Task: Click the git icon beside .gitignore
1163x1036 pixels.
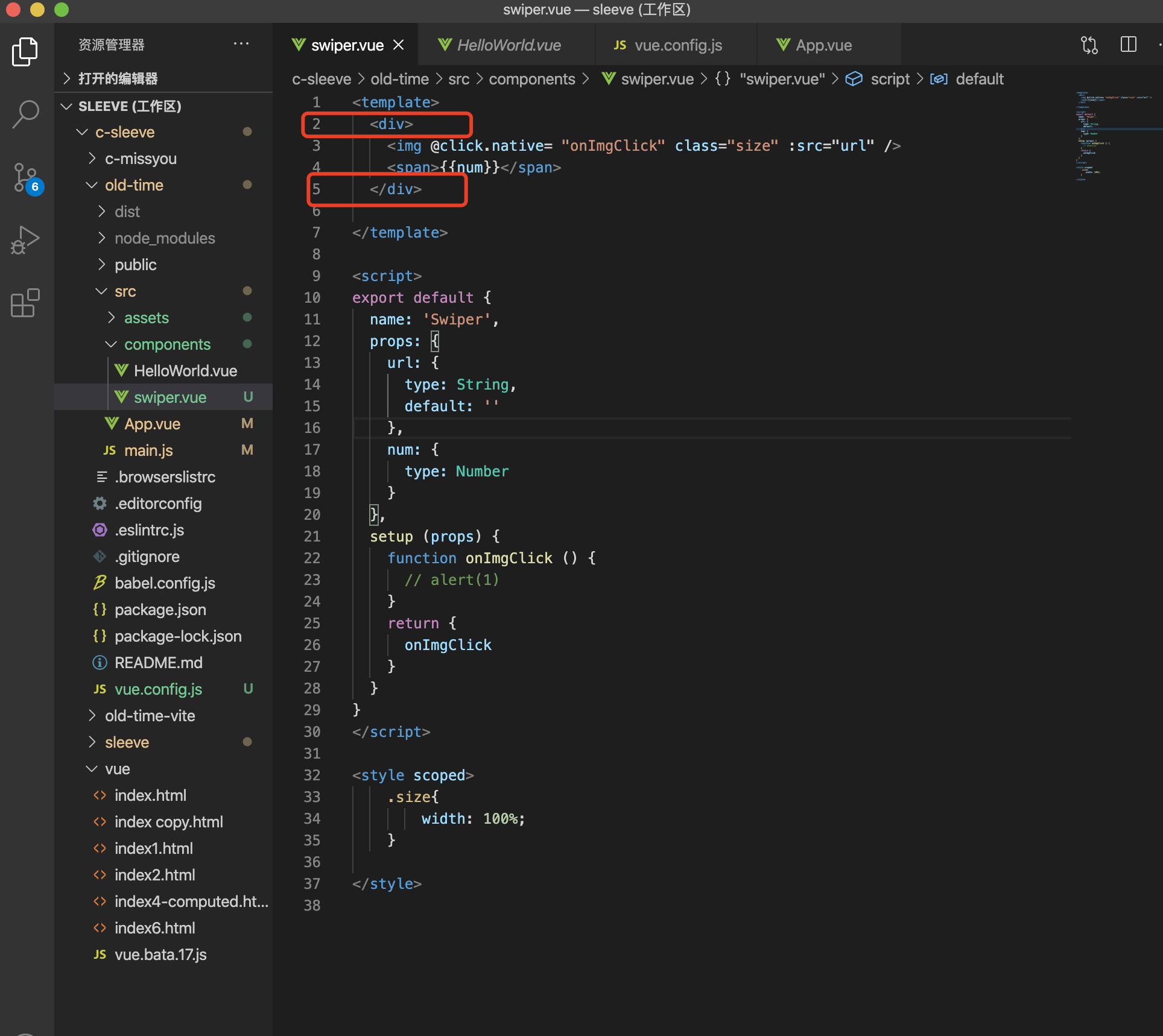Action: pos(100,556)
